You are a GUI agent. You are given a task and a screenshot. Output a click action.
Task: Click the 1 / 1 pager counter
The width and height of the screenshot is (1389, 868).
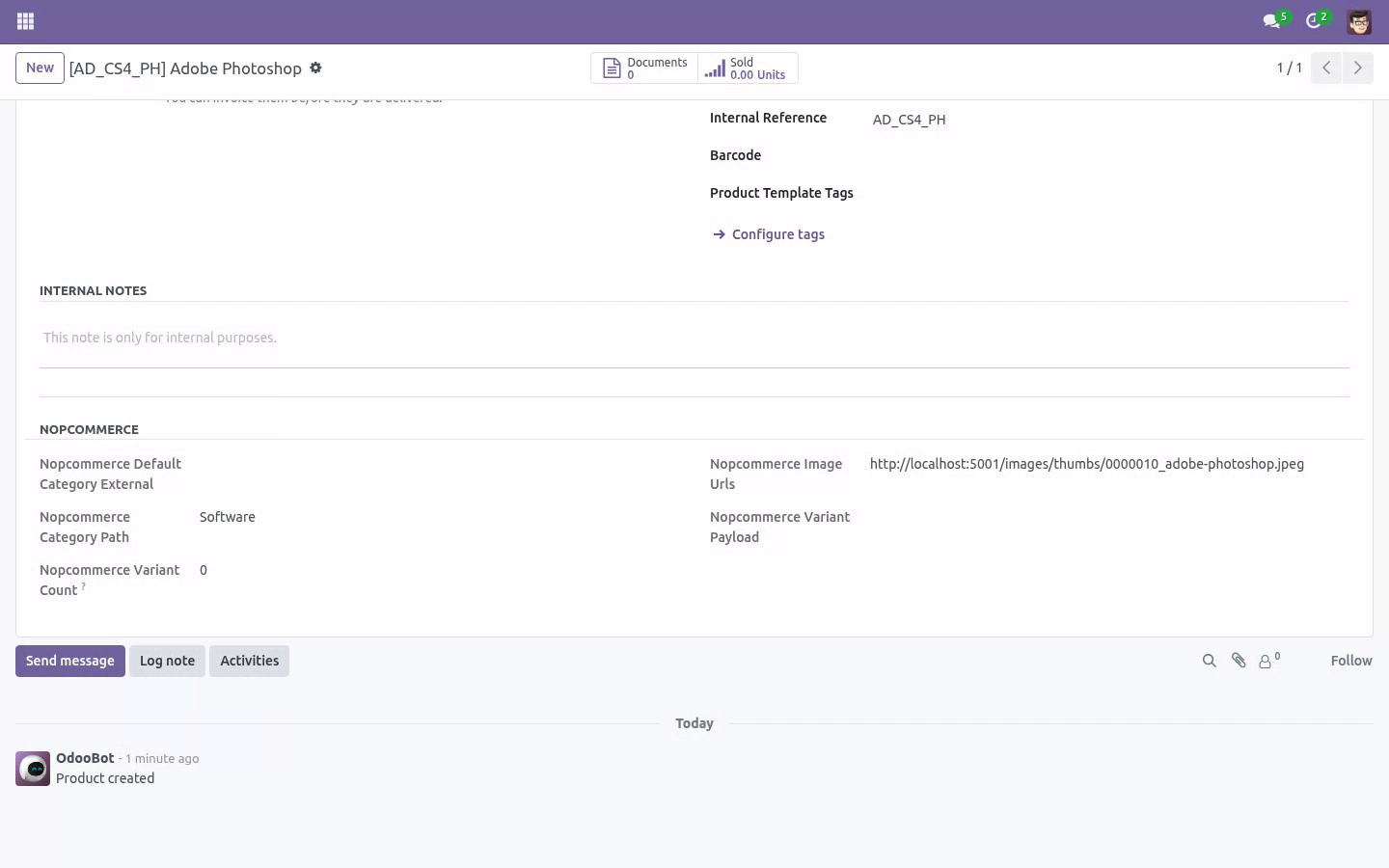[x=1290, y=68]
